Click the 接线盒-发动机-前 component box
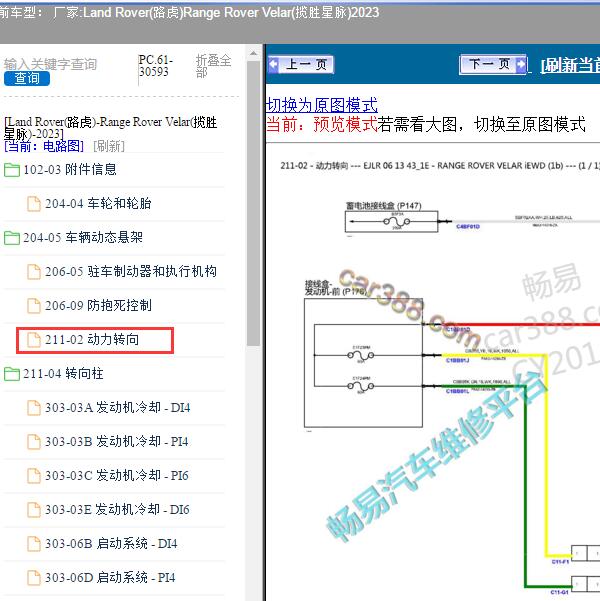Viewport: 600px width, 601px height. tap(363, 363)
